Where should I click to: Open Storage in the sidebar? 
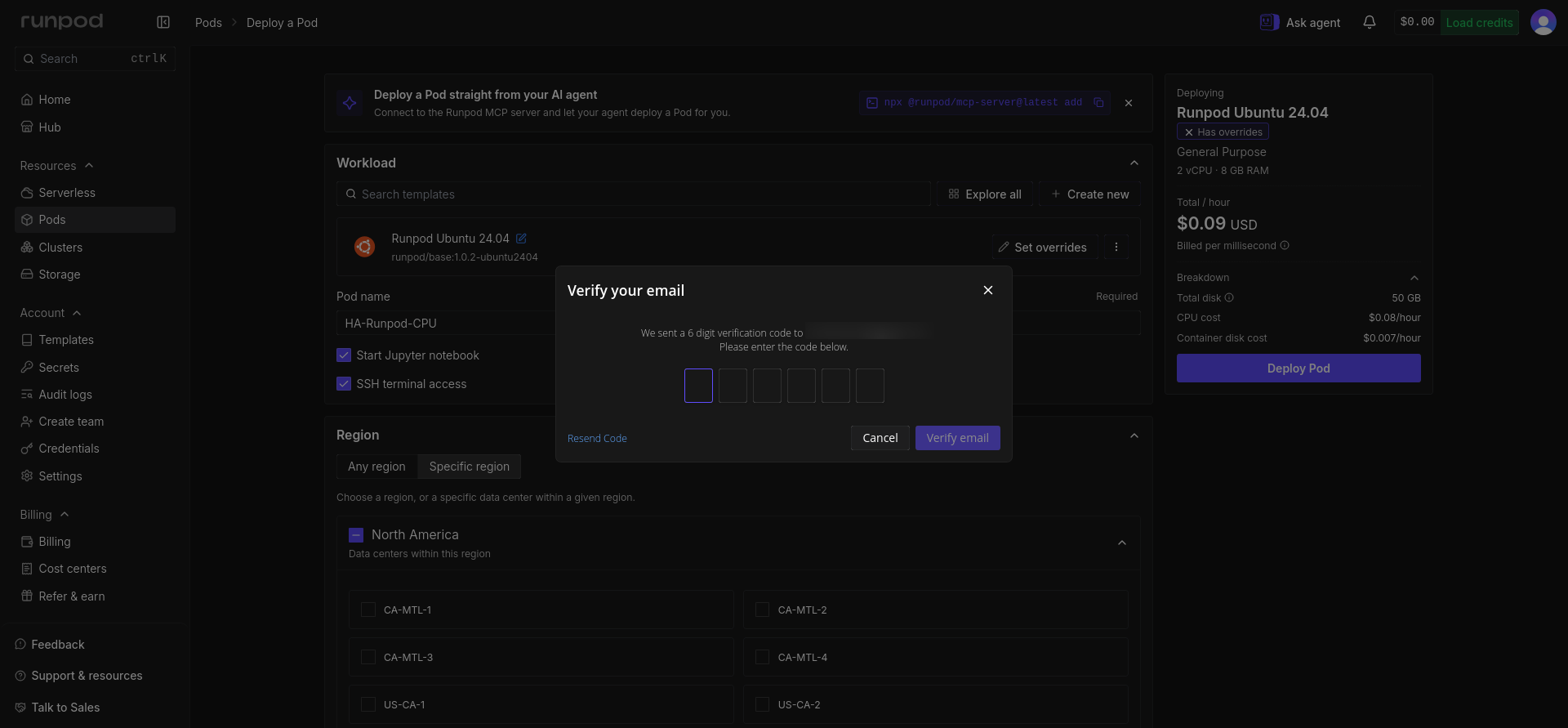point(95,275)
